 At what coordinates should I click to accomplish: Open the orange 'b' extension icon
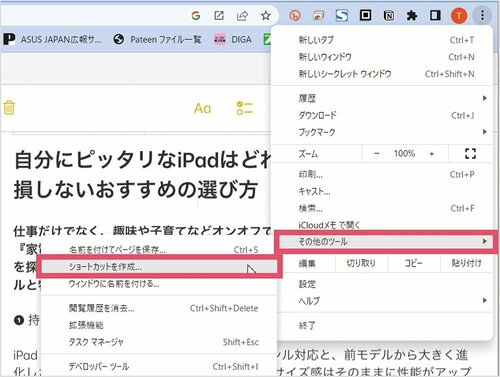coord(295,15)
